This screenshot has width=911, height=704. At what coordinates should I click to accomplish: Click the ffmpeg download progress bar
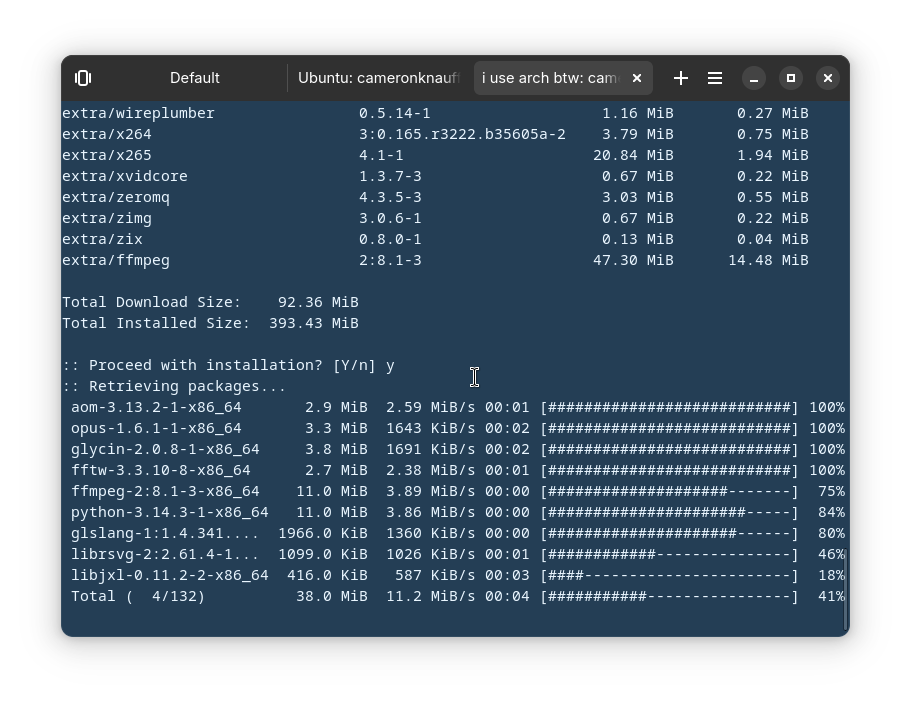669,491
